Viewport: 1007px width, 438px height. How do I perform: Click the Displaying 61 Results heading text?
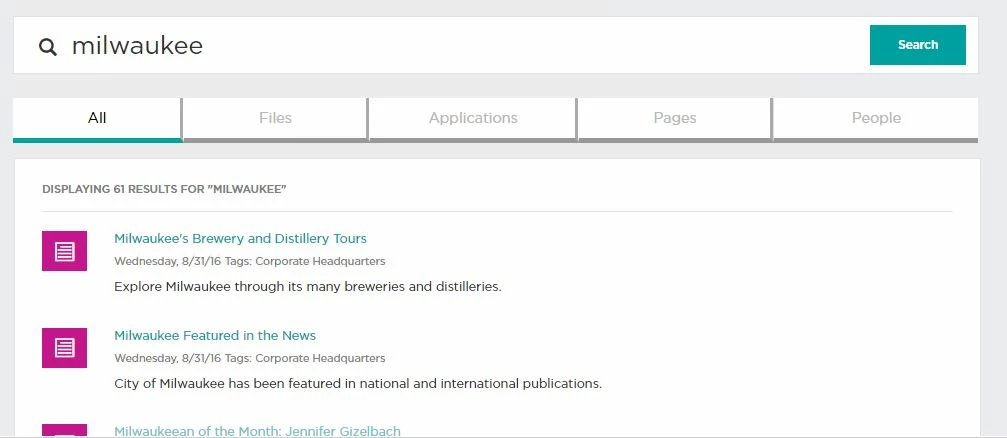pyautogui.click(x=164, y=189)
